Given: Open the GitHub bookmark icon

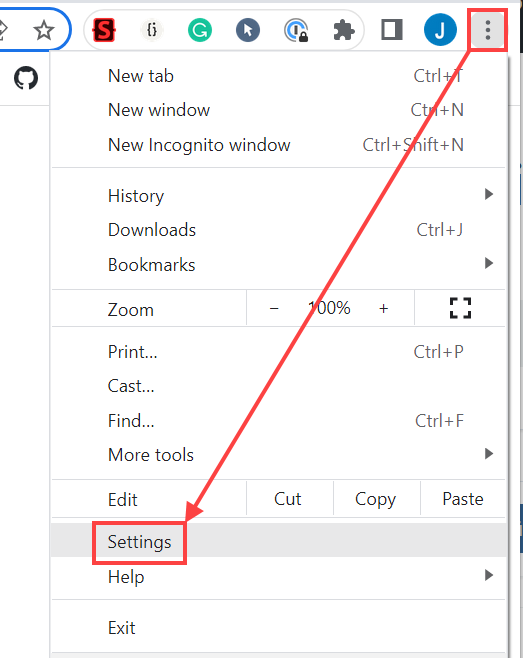Looking at the screenshot, I should [26, 78].
